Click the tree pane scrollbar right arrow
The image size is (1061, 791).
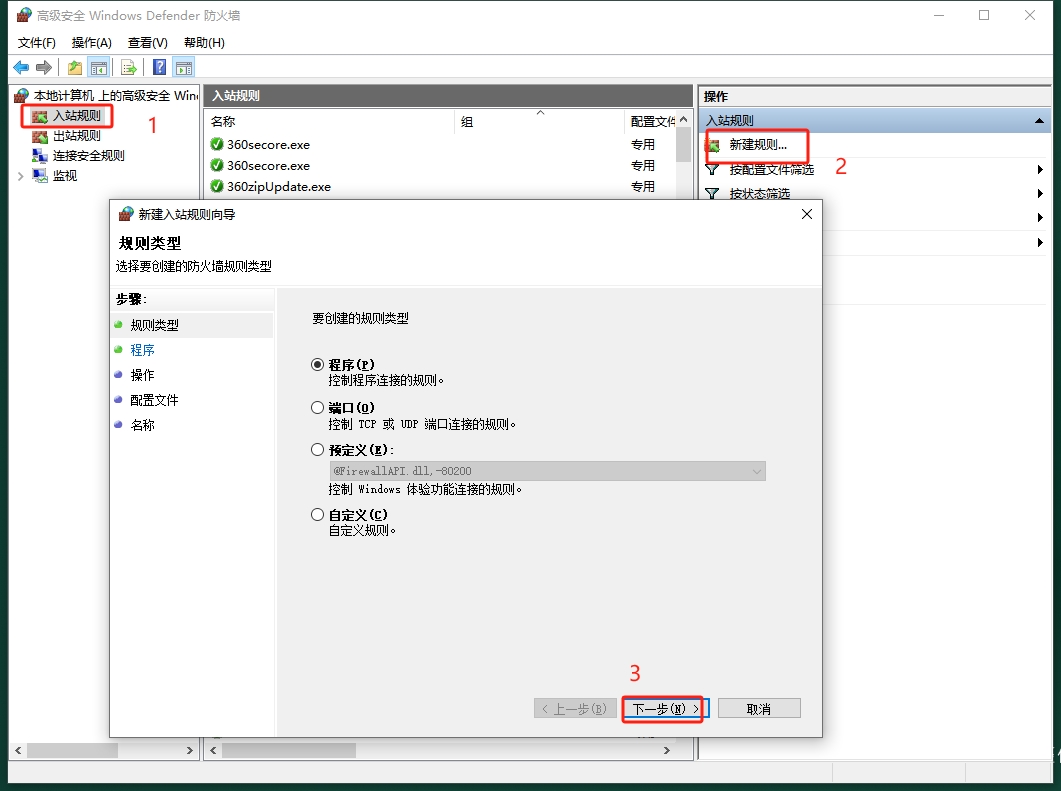189,750
